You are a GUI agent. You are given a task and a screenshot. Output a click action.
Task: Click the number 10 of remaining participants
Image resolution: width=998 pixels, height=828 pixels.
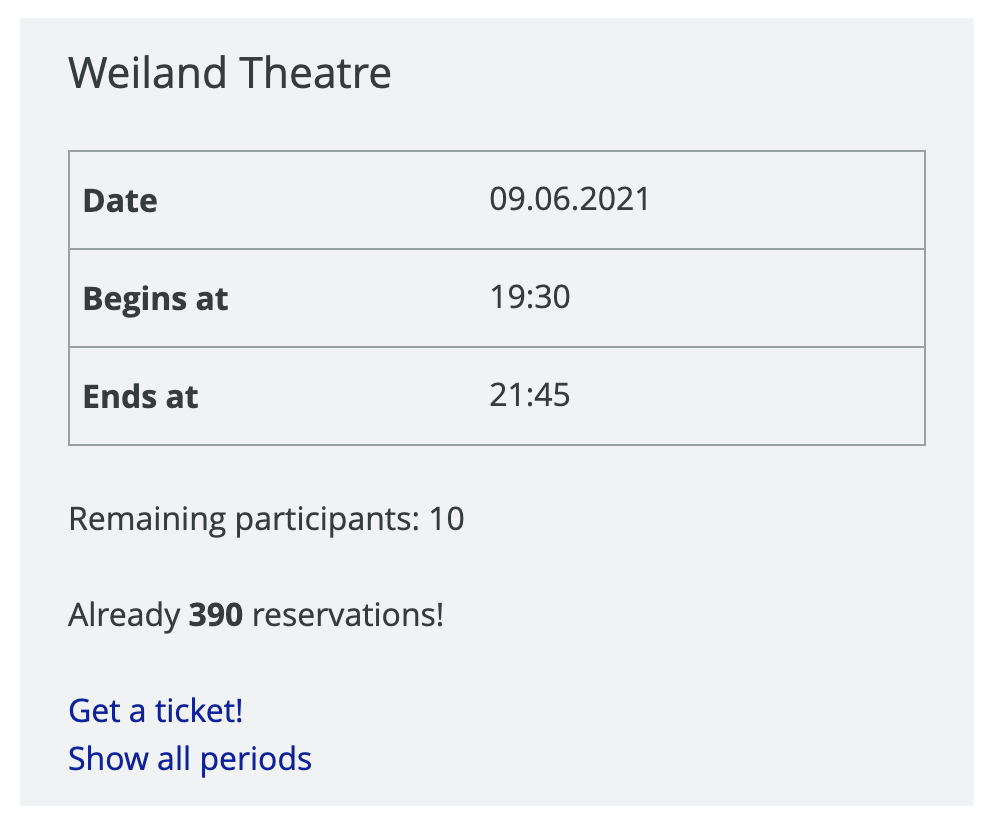click(446, 519)
